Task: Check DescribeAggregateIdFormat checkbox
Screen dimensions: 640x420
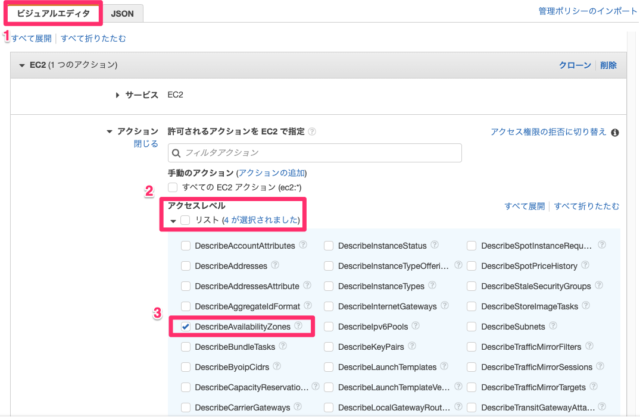Action: tap(186, 306)
